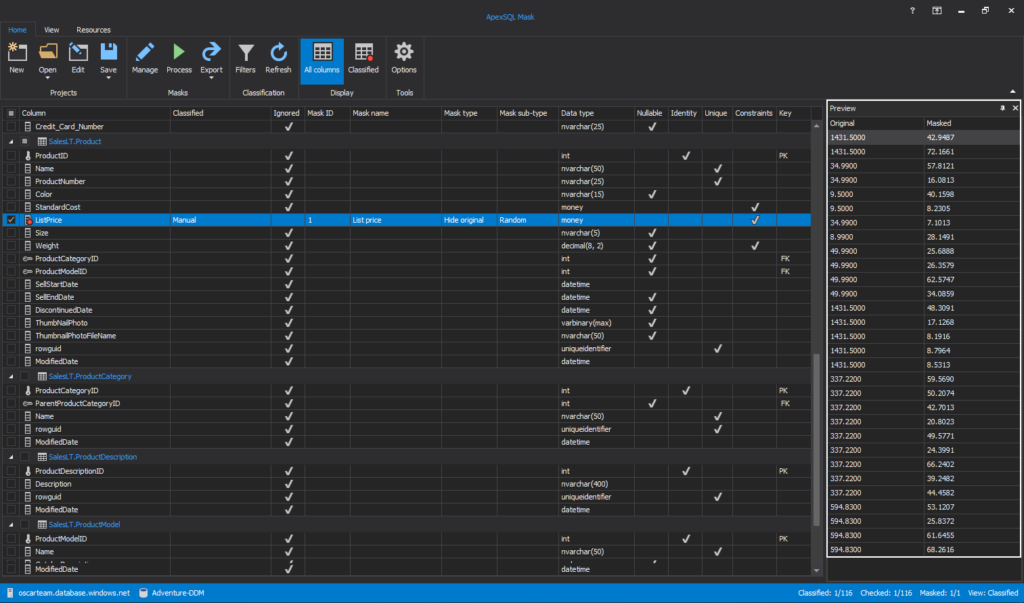Switch to the View ribbon tab
1024x603 pixels.
click(51, 29)
